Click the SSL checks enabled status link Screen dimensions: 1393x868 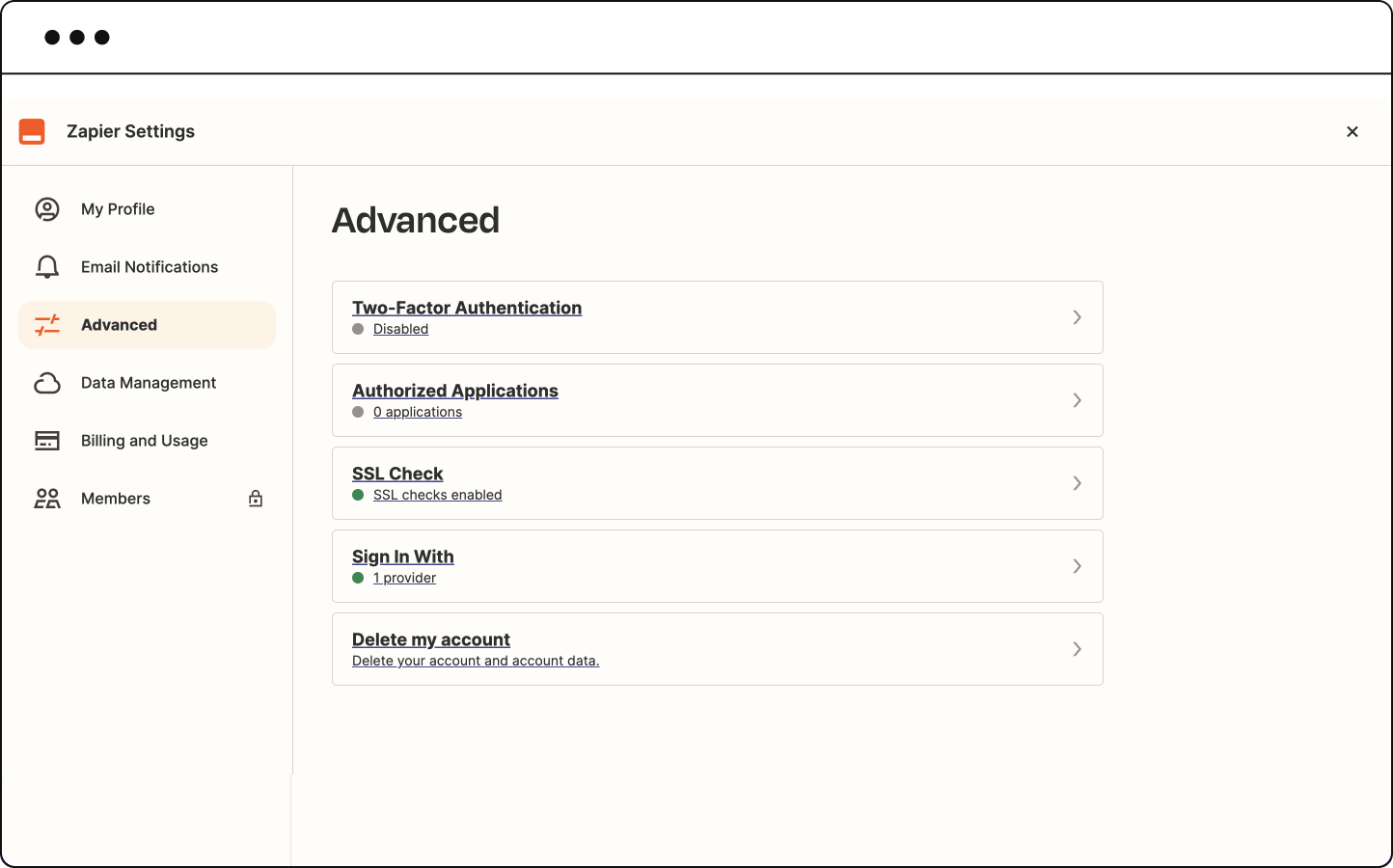click(x=437, y=495)
